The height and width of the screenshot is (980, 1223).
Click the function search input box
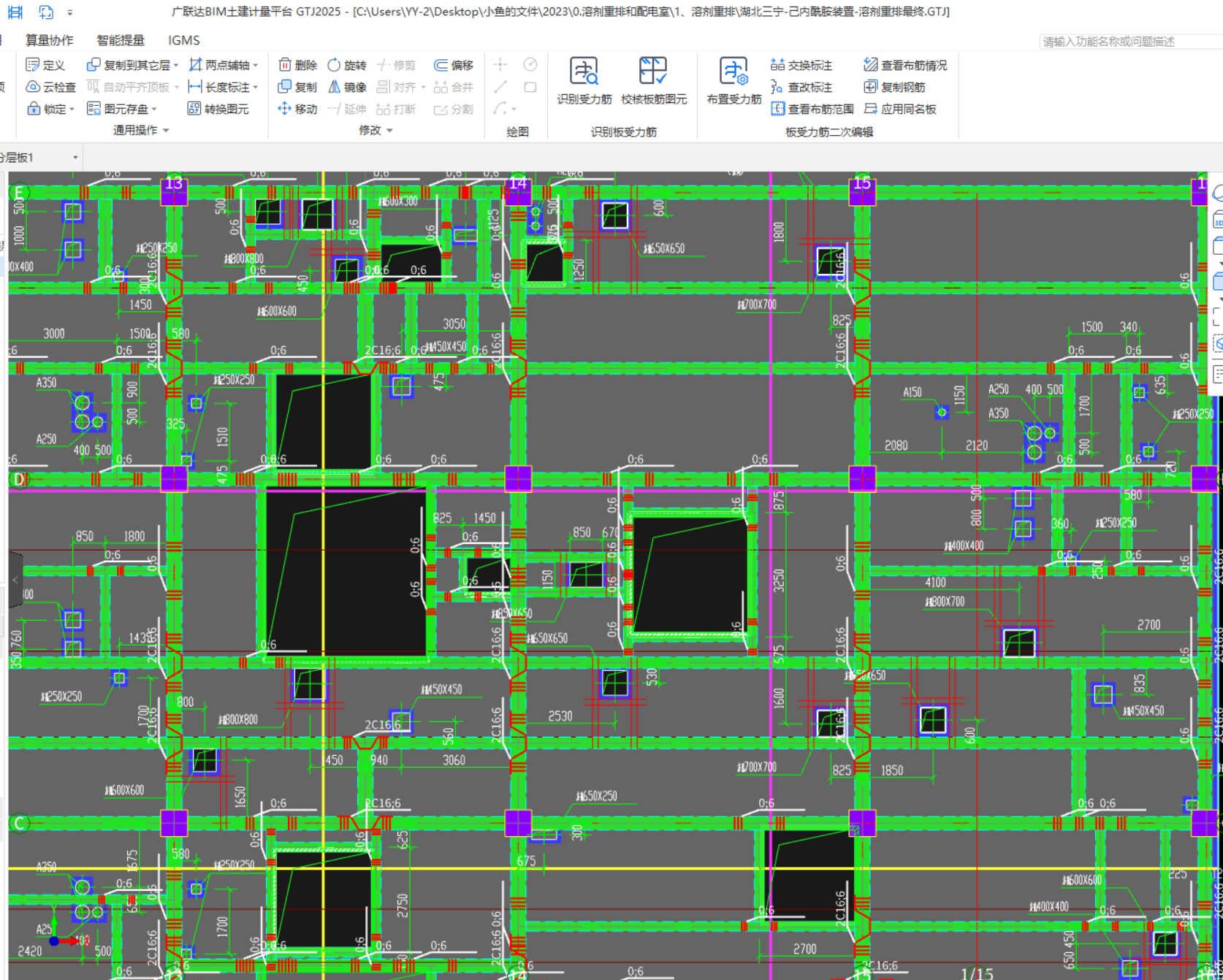pos(1131,42)
